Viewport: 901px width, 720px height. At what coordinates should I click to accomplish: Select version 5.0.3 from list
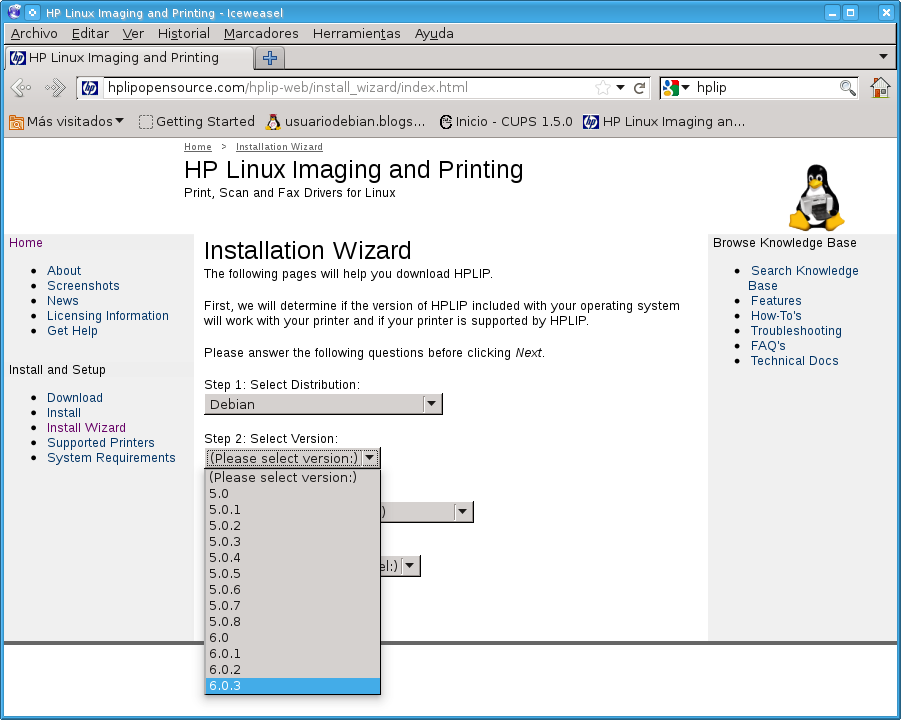click(x=292, y=542)
